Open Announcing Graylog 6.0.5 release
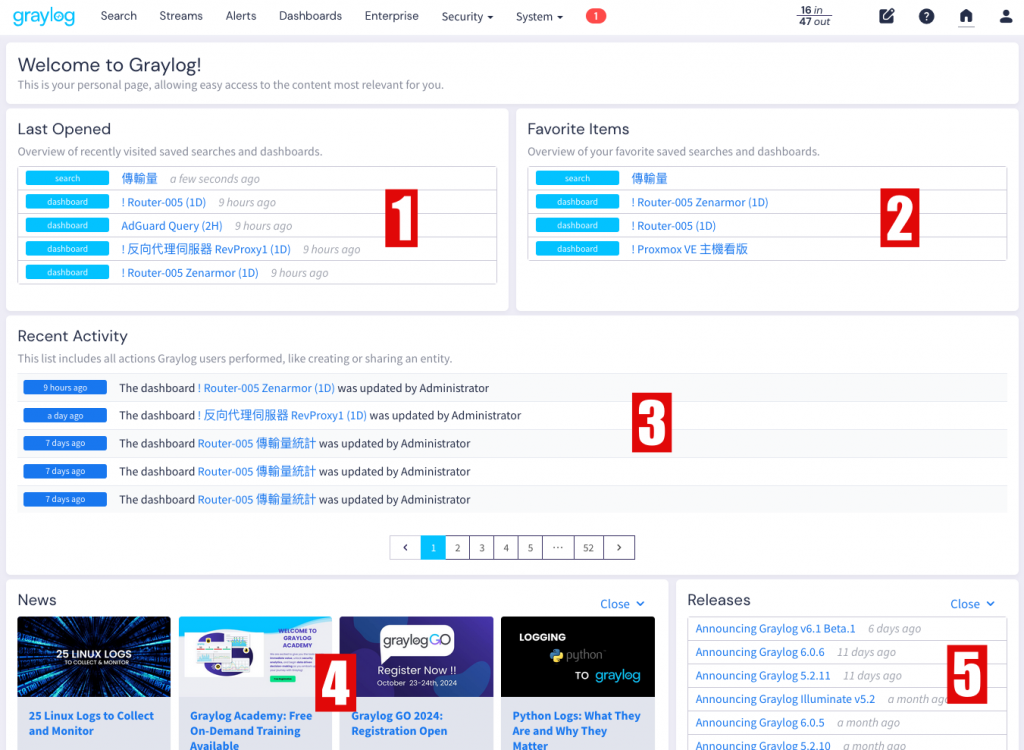Viewport: 1024px width, 750px height. (760, 723)
